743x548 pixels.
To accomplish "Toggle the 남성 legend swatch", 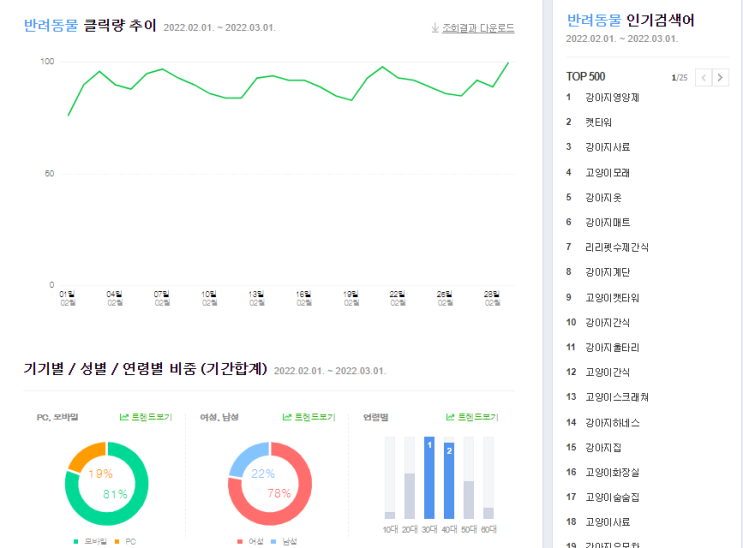I will click(273, 541).
